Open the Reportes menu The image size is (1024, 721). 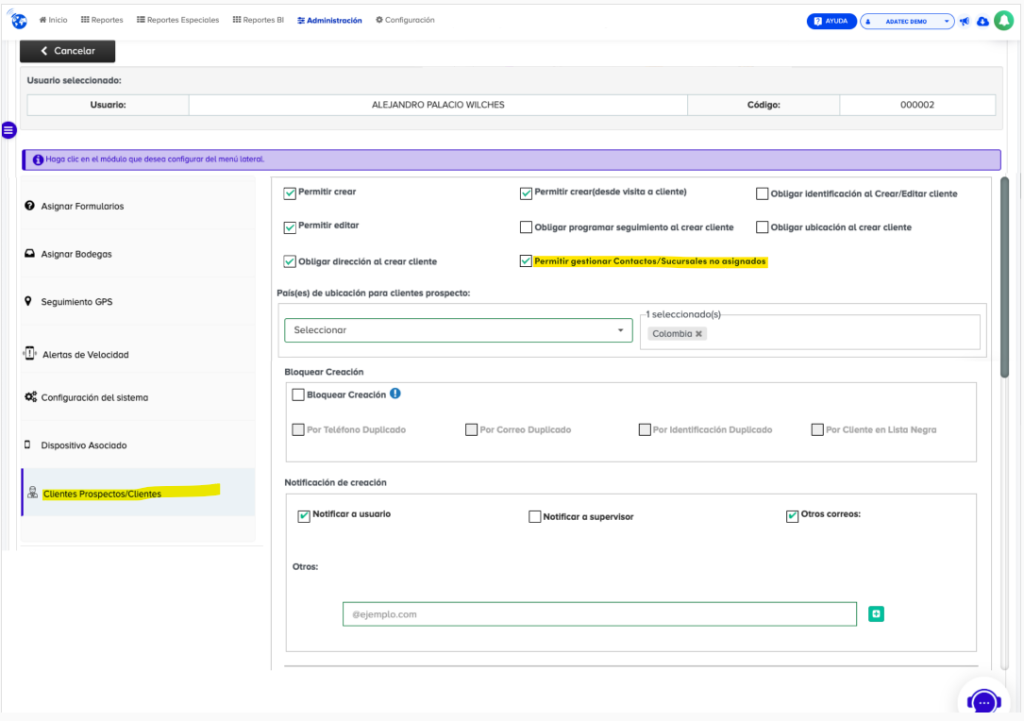(102, 20)
